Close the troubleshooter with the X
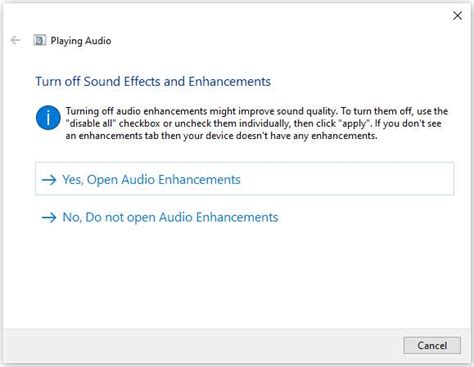Screen dimensions: 474x367 point(457,15)
